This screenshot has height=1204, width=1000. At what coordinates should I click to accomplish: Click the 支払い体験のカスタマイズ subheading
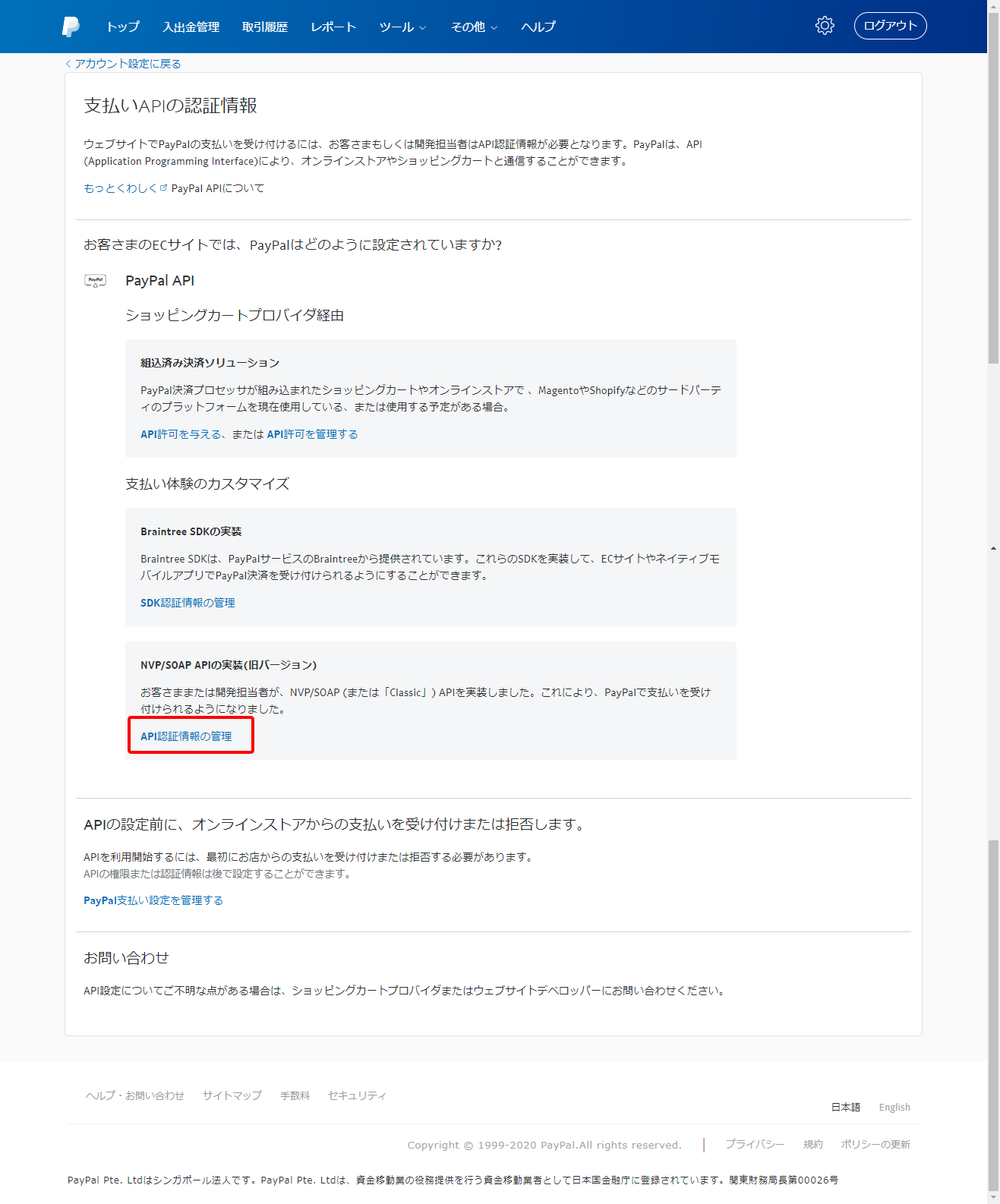tap(207, 484)
